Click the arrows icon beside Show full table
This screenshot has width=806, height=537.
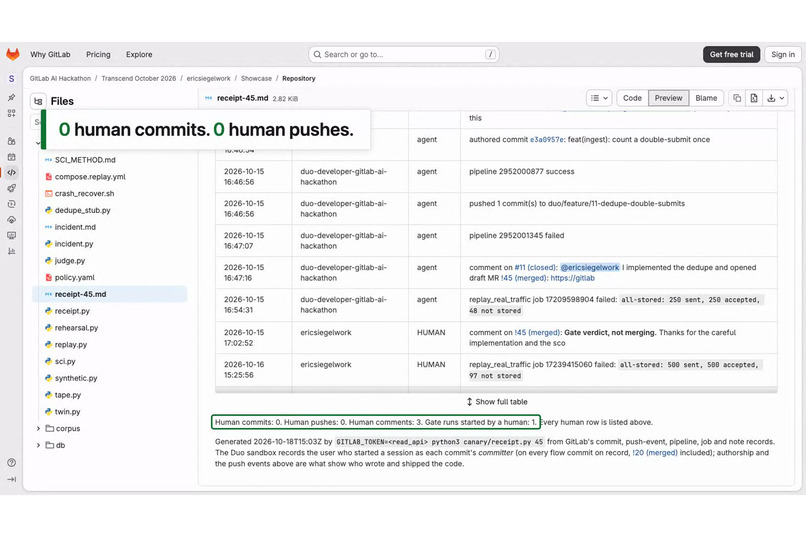coord(469,402)
